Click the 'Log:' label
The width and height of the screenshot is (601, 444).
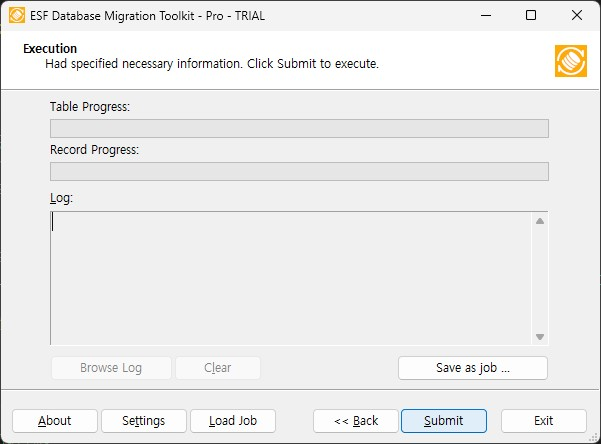[61, 198]
